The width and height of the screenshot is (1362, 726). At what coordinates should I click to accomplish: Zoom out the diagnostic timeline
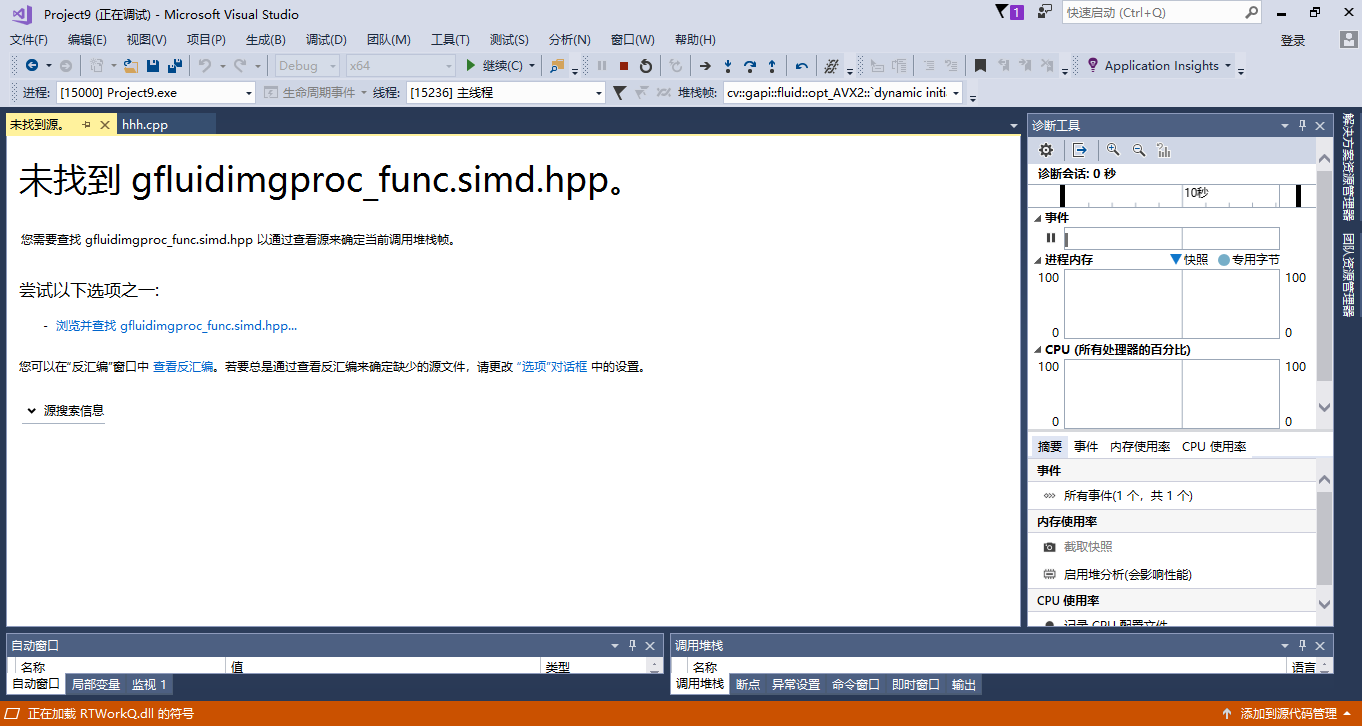(1138, 150)
